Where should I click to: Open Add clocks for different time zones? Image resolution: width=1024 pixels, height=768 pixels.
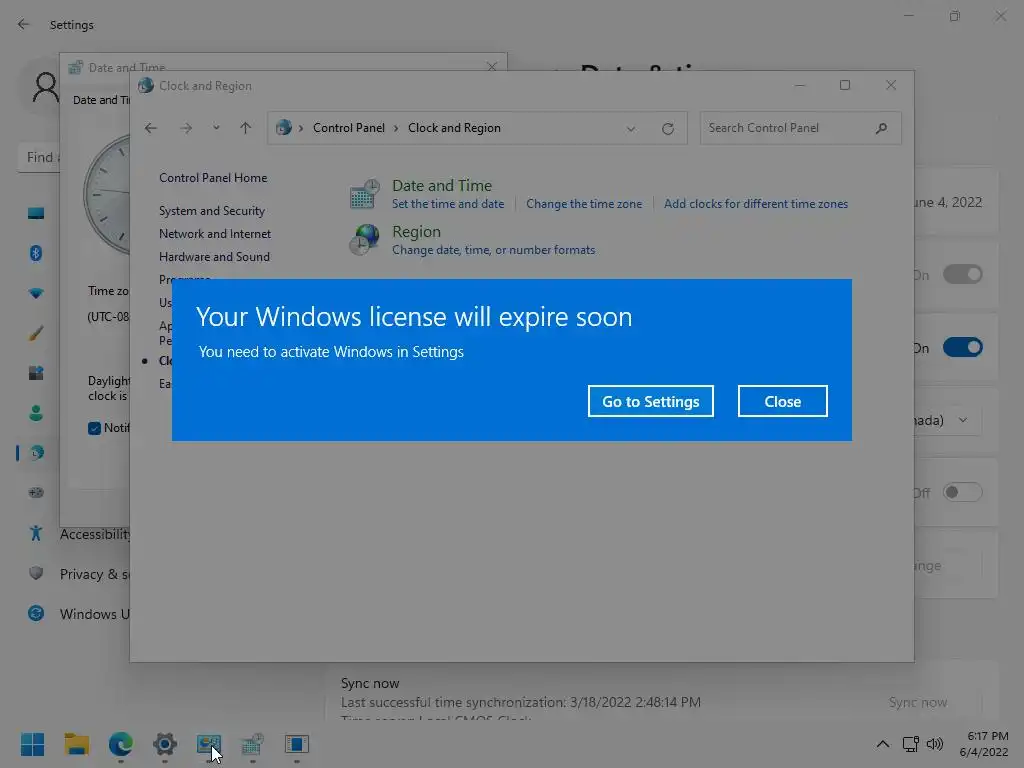pos(756,204)
